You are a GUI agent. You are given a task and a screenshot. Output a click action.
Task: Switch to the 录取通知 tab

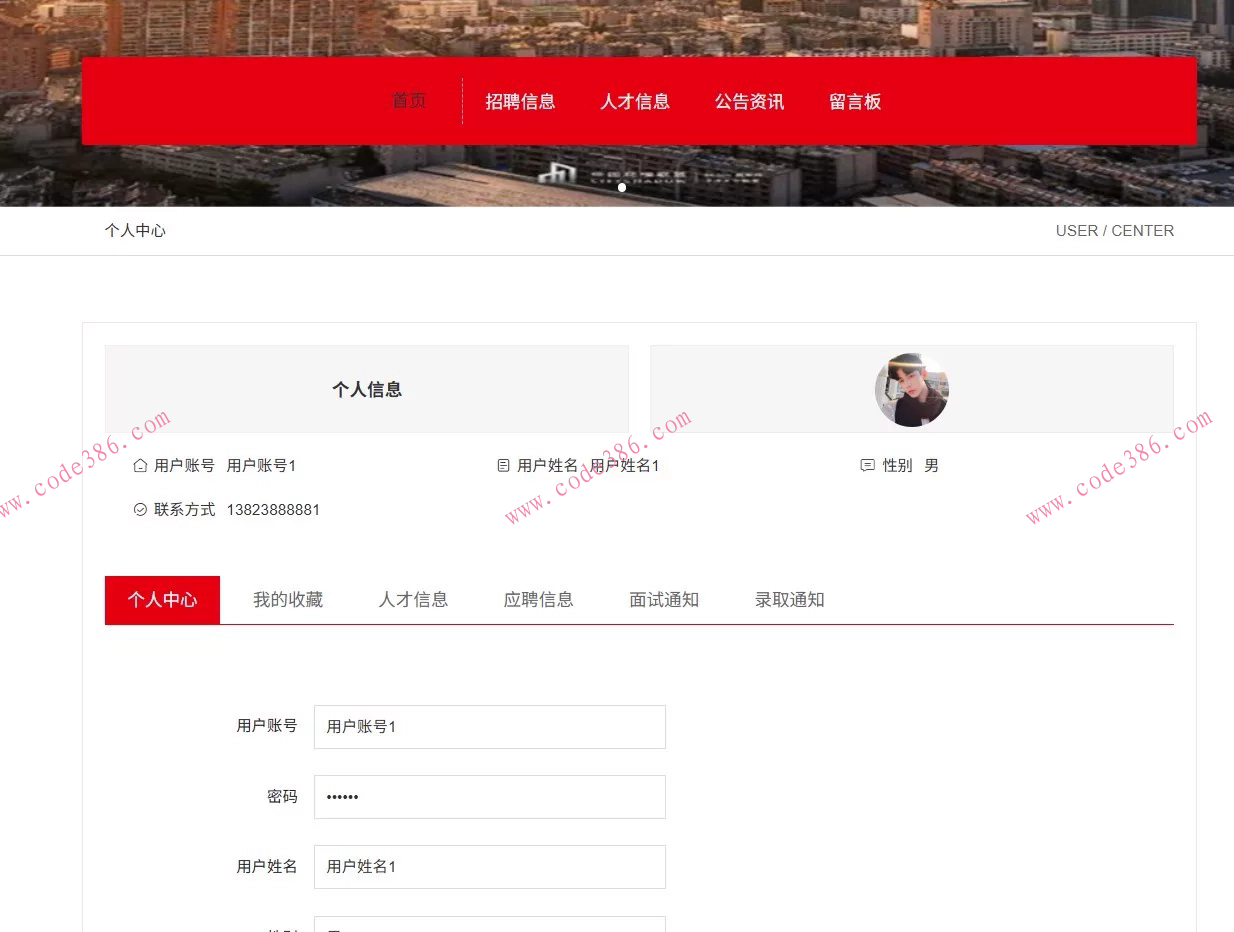(789, 599)
